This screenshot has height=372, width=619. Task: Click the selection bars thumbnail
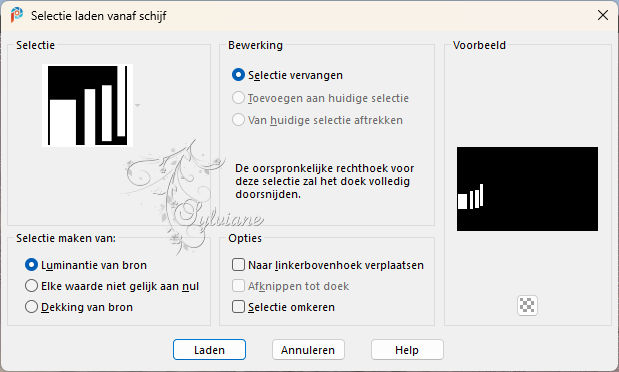pos(87,105)
